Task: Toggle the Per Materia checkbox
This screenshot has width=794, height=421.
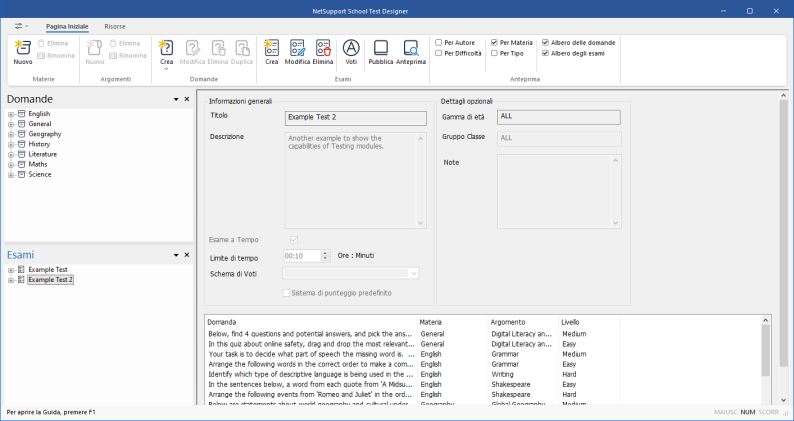Action: tap(494, 43)
